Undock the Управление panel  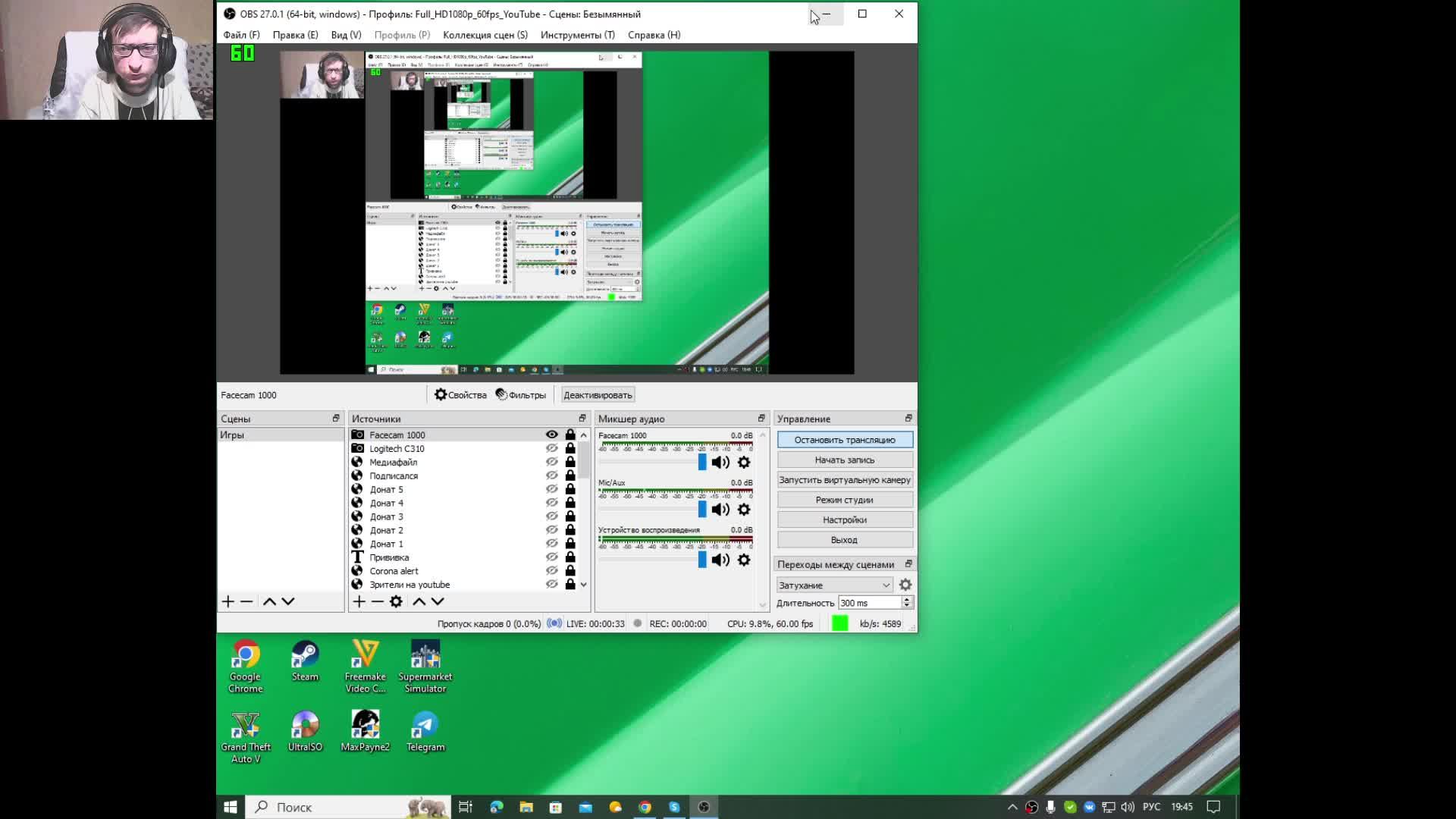tap(908, 419)
